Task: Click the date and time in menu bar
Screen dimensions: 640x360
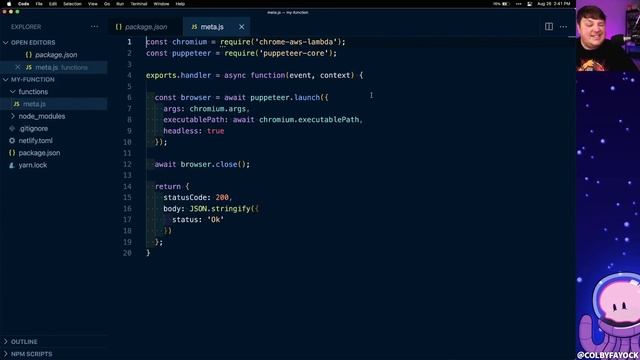Action: 553,4
